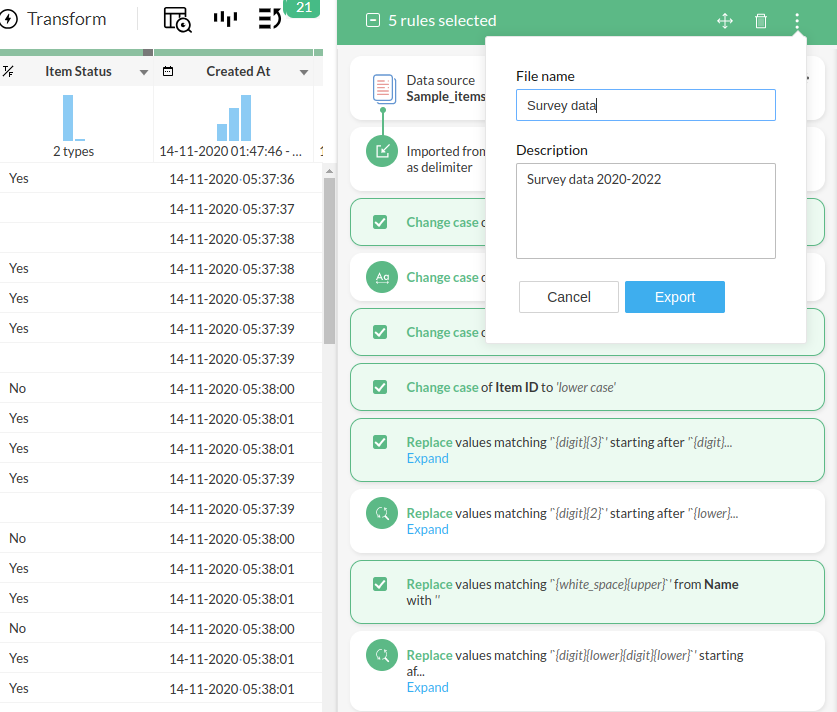Click the Sample_items data source icon
837x712 pixels.
384,88
